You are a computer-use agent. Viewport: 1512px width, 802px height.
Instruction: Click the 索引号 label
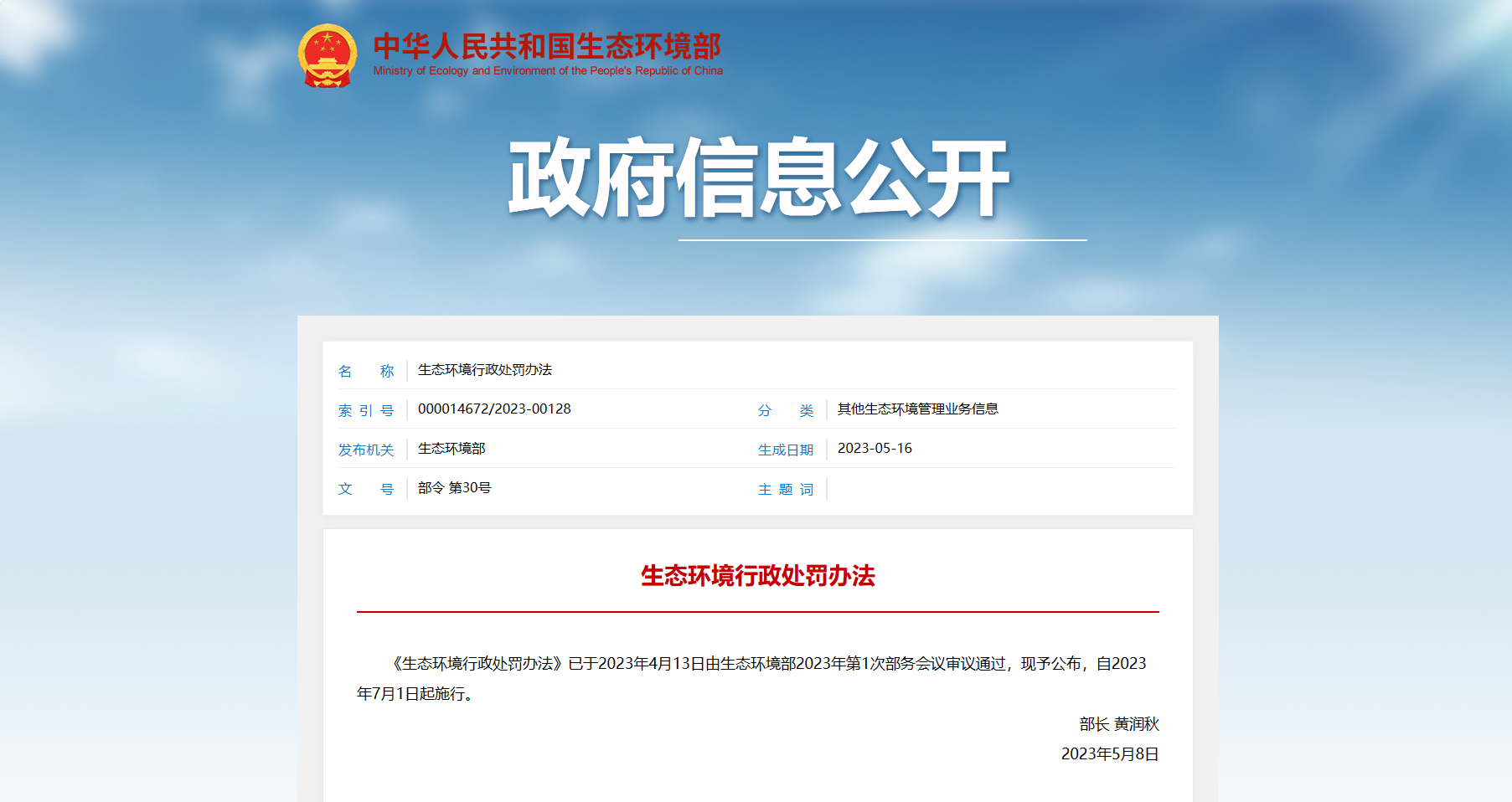[365, 409]
